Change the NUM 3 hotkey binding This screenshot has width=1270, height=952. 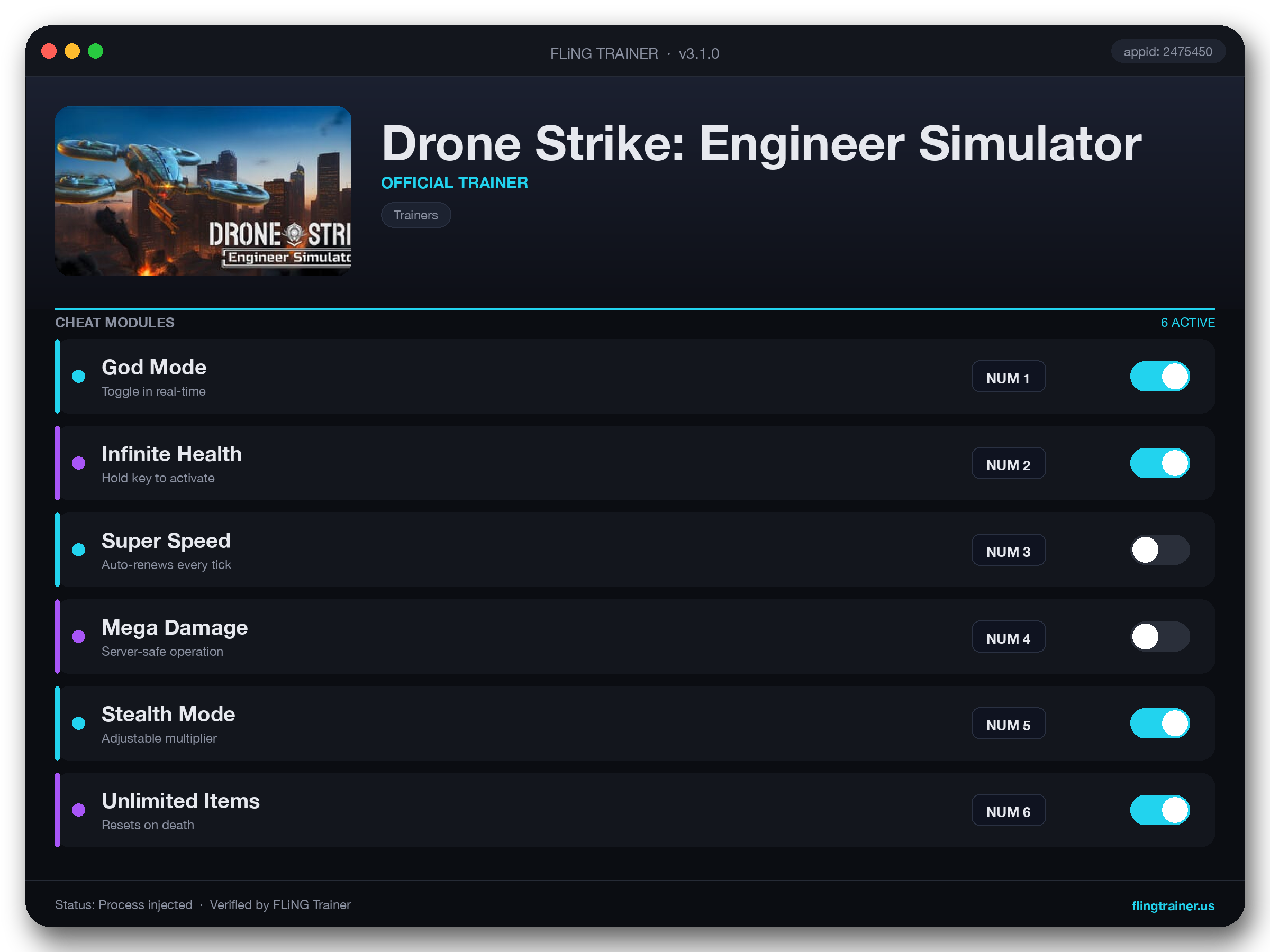(1008, 550)
